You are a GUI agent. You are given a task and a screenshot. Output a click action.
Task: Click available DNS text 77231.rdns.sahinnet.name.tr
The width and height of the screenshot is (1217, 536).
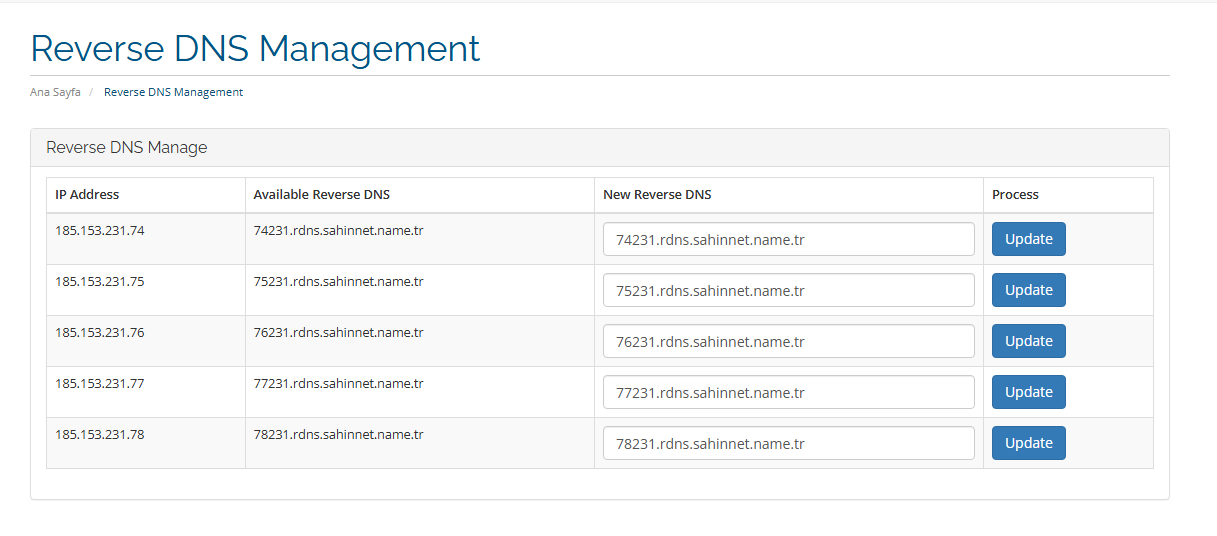338,383
